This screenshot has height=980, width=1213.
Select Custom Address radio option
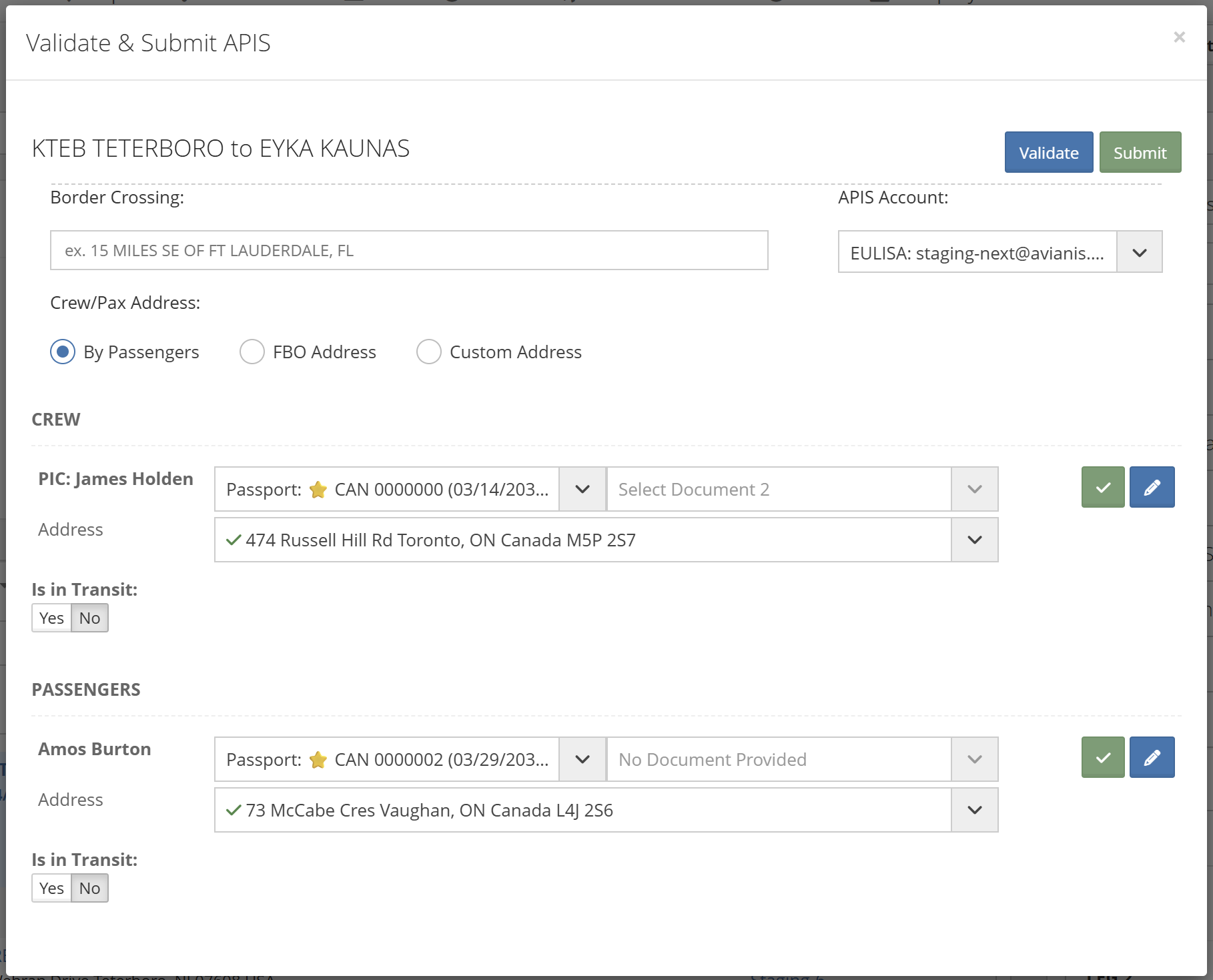428,352
